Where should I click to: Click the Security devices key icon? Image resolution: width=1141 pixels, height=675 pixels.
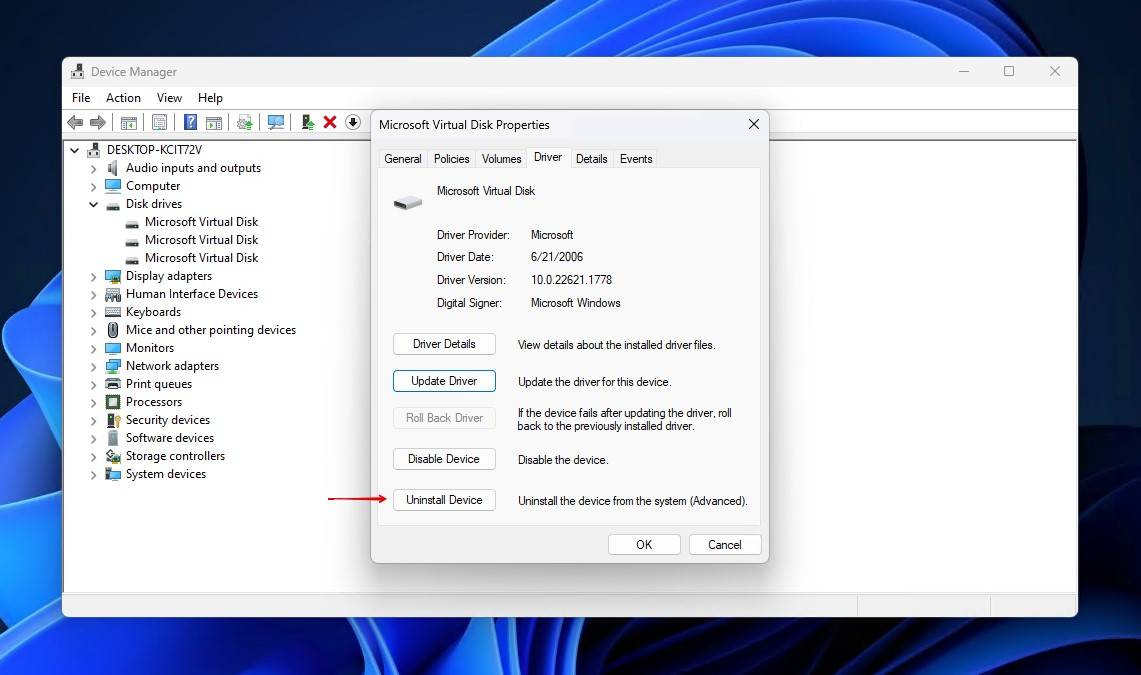[113, 420]
